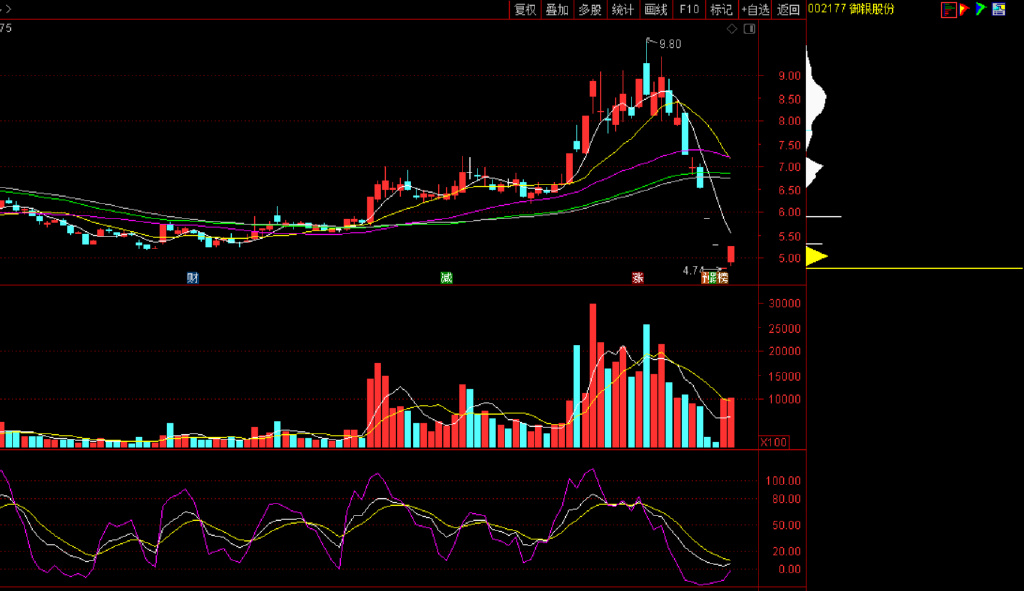Screen dimensions: 1024x591
Task: Open the blue panel layout icon
Action: [999, 9]
